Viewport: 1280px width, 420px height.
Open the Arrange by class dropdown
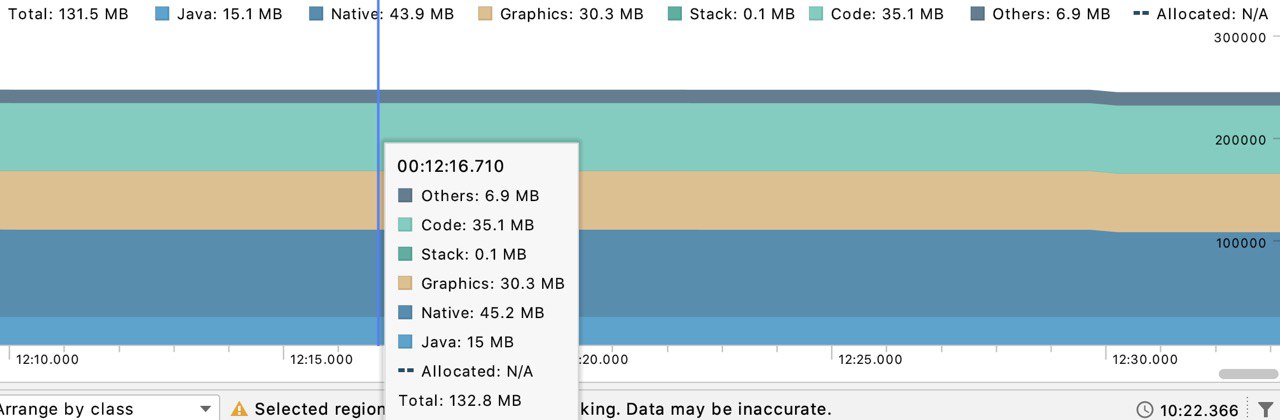(108, 409)
